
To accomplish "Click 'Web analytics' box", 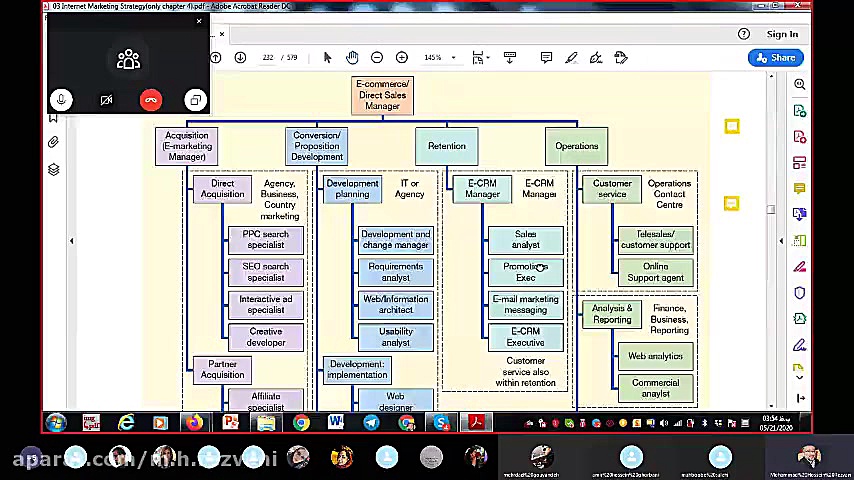I will [656, 356].
